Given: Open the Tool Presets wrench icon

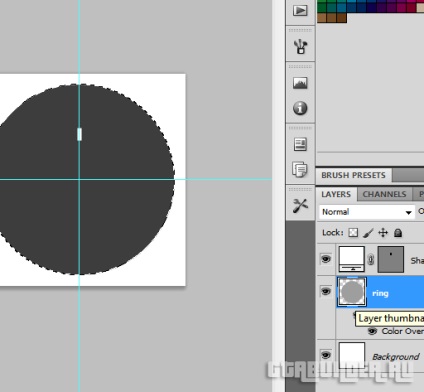Looking at the screenshot, I should (300, 206).
